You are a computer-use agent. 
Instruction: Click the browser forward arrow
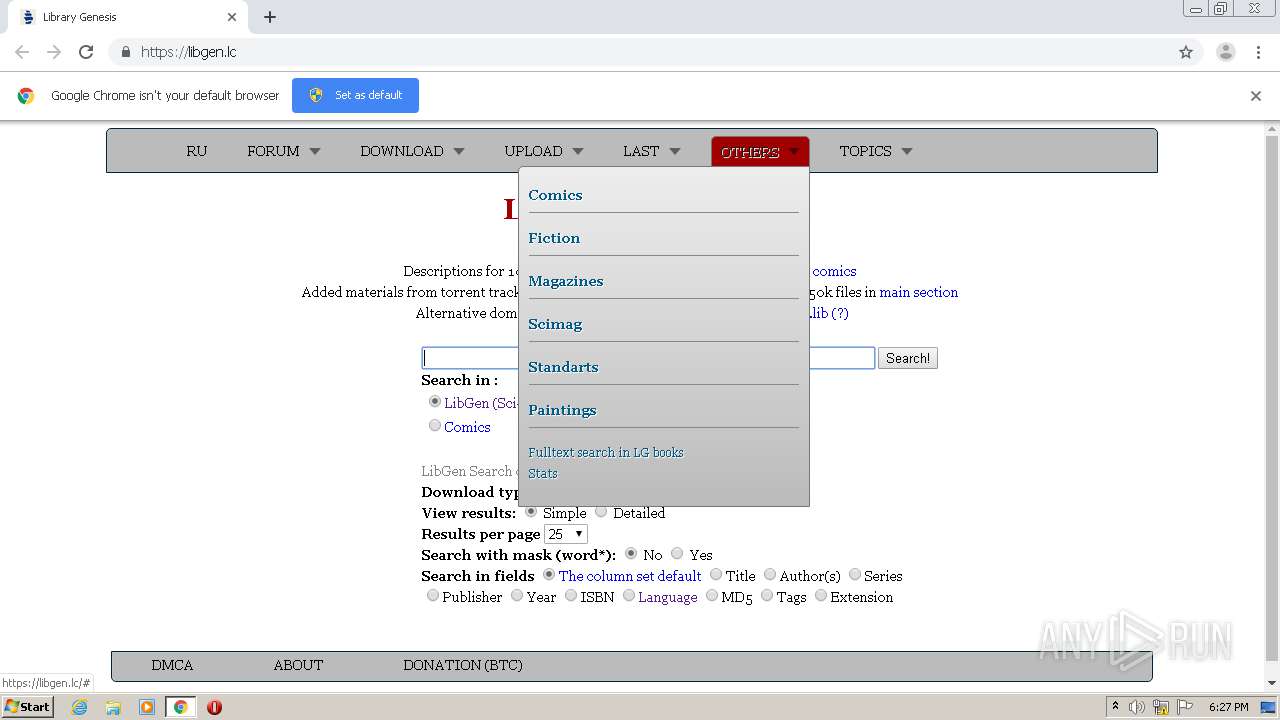tap(54, 52)
